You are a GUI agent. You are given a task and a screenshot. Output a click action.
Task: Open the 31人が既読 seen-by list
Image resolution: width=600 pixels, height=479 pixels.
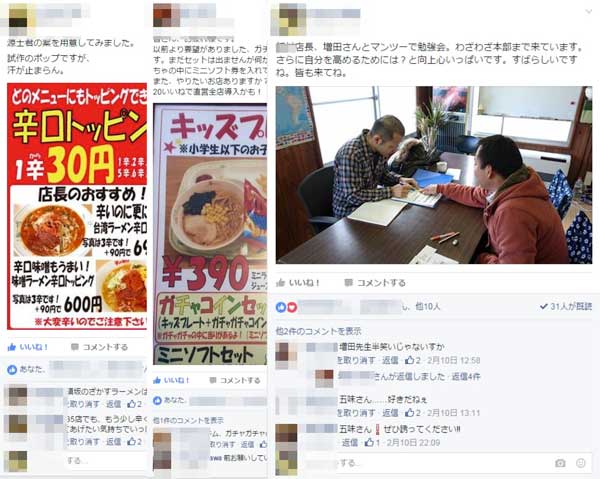coord(566,306)
